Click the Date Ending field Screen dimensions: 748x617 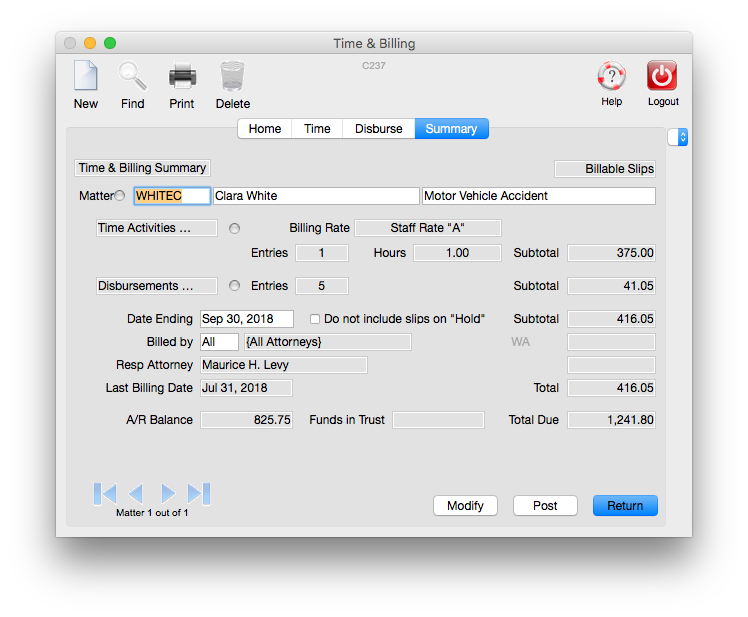pyautogui.click(x=246, y=319)
